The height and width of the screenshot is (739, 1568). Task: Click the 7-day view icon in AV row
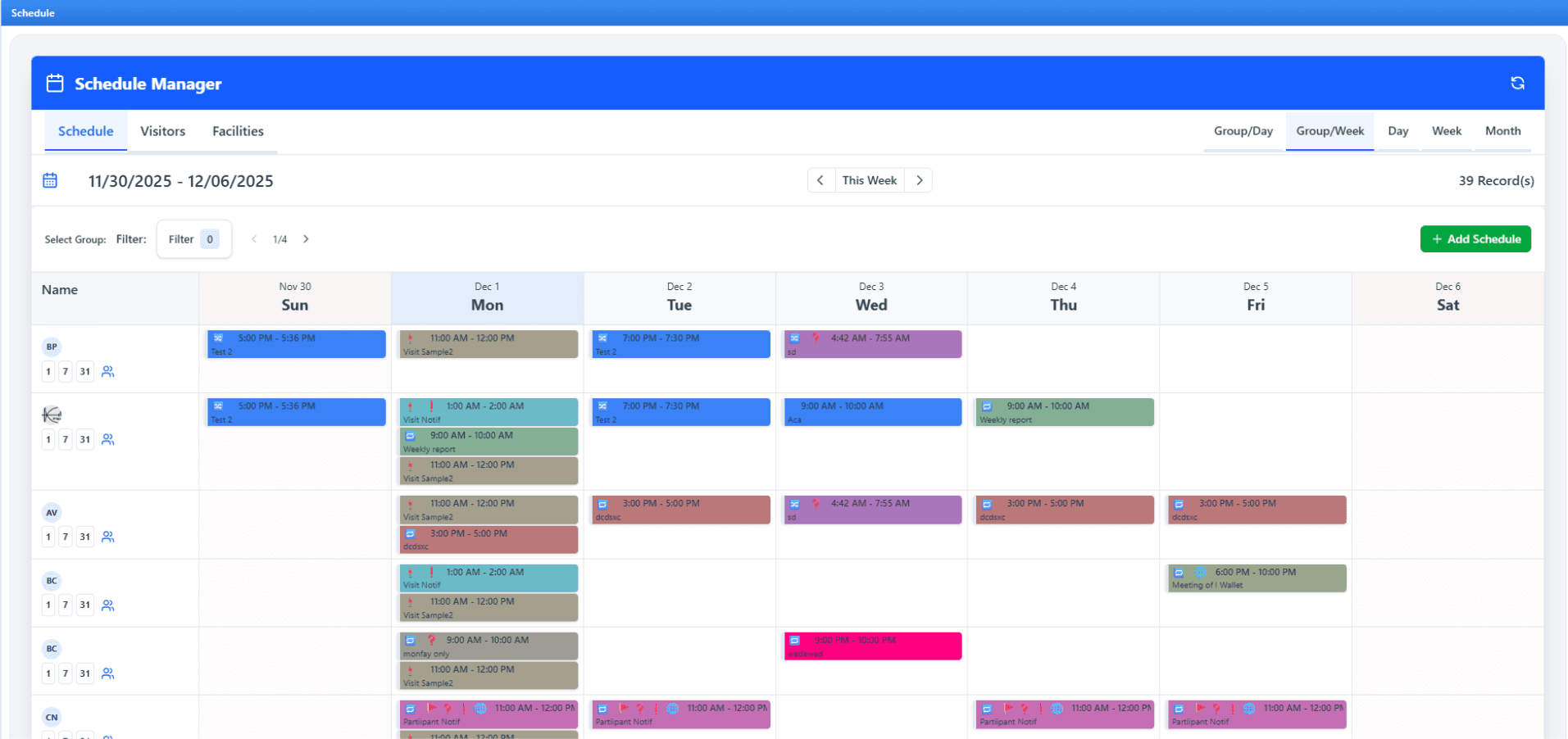click(x=66, y=537)
